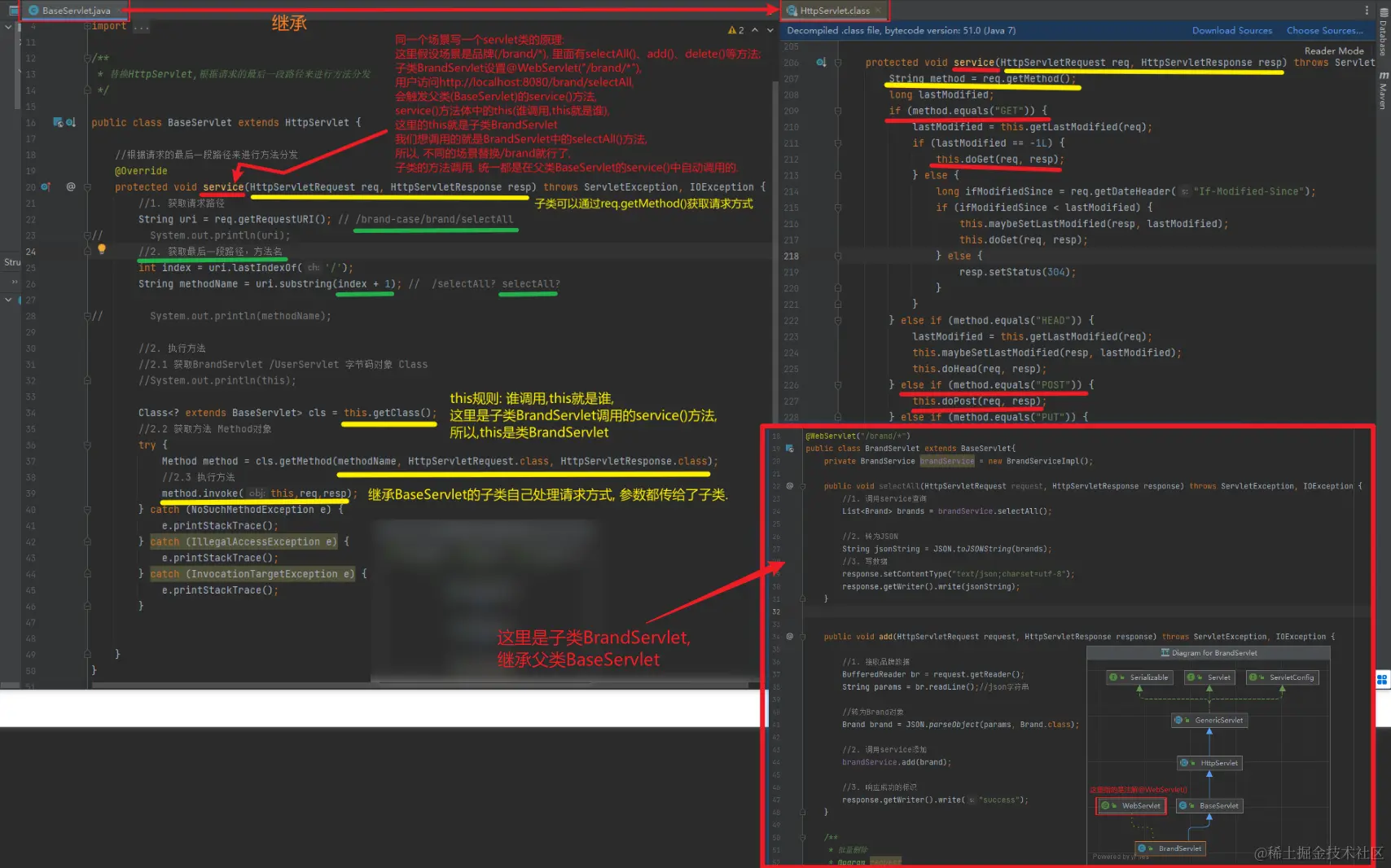Click the folded import ellipsis placeholder
Viewport: 1391px width, 868px height.
click(x=142, y=27)
